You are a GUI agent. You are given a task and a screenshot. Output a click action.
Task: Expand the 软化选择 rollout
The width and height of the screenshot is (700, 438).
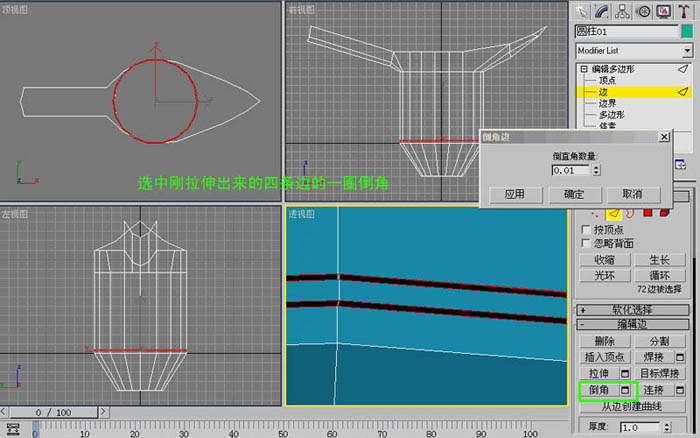[x=633, y=310]
